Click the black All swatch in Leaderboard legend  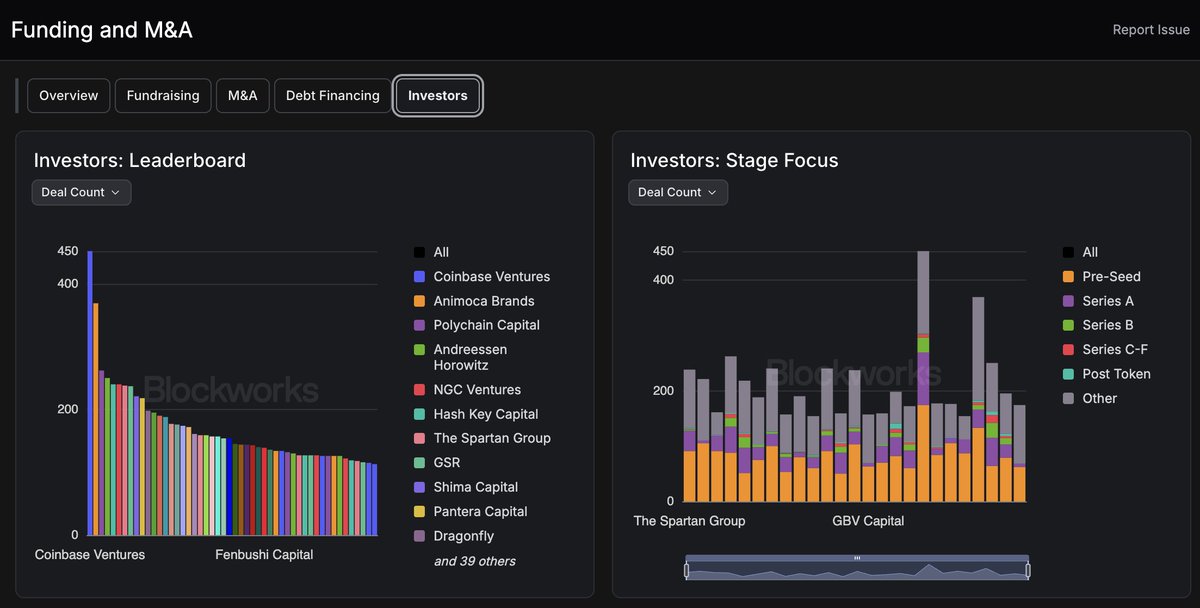[420, 253]
